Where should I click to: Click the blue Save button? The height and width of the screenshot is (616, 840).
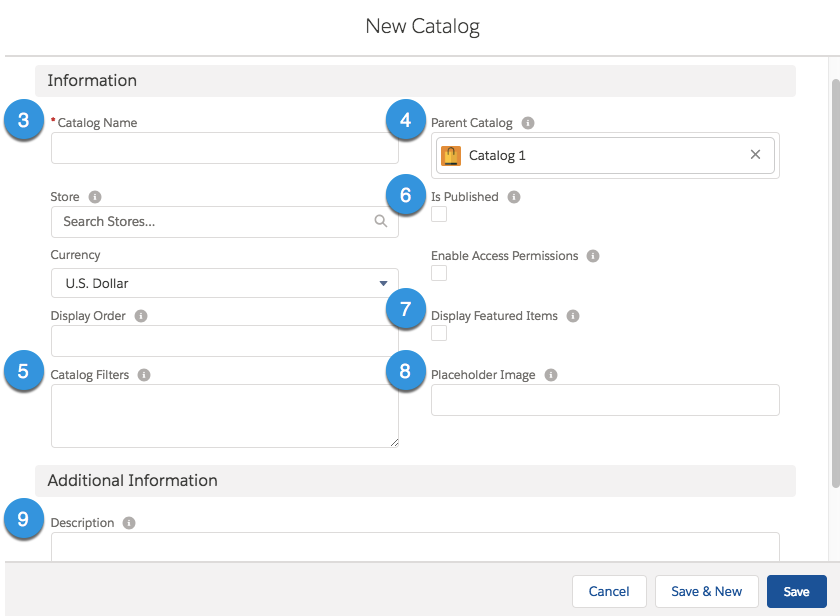click(x=796, y=591)
